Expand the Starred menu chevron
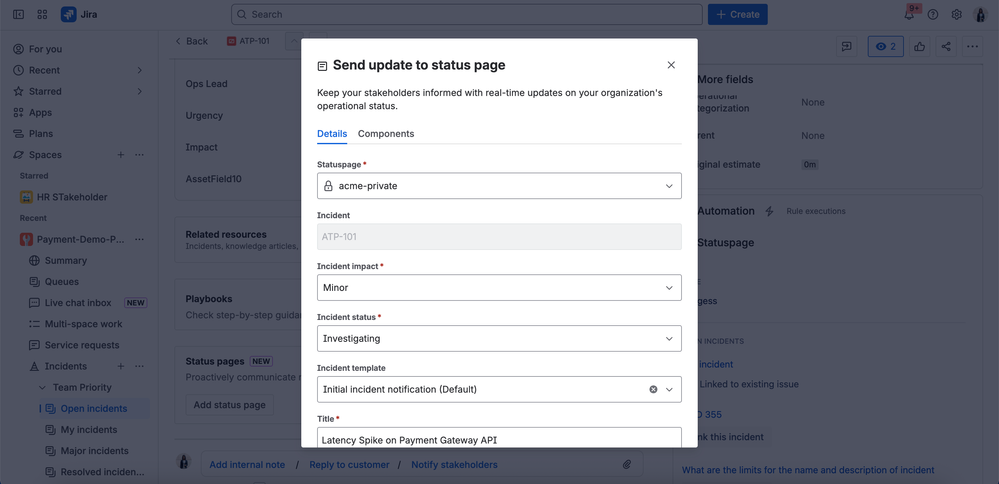The image size is (999, 484). point(140,91)
